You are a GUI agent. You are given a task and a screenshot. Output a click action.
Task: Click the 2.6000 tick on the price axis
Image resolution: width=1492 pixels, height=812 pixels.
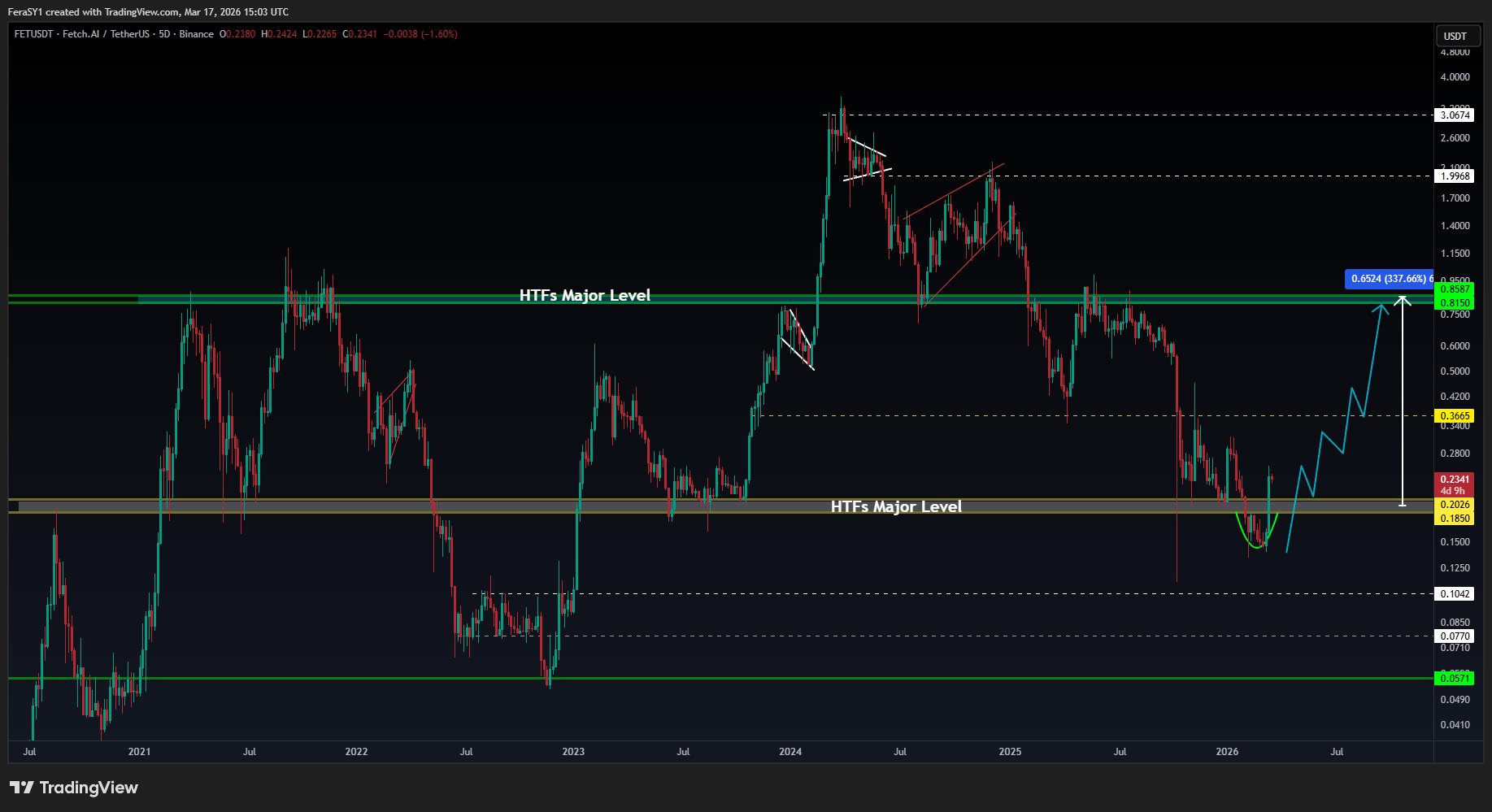[x=1455, y=138]
